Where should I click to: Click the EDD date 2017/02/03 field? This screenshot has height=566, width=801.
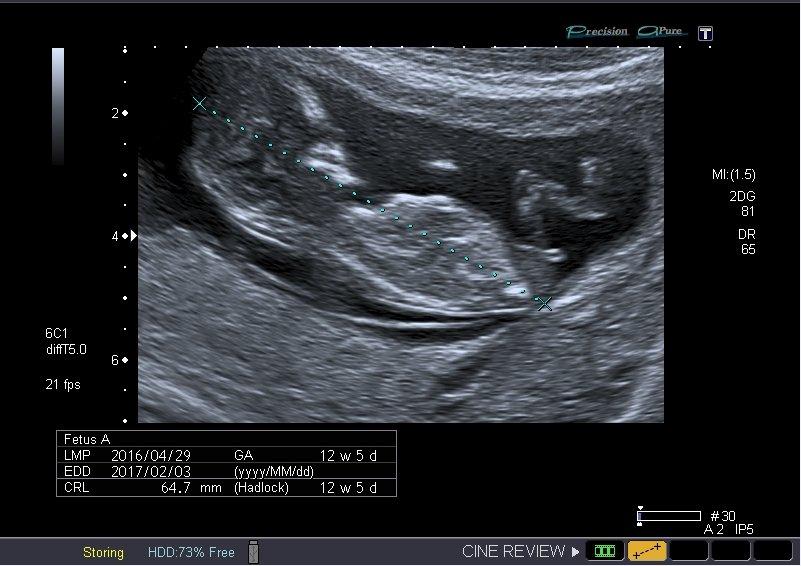[153, 471]
